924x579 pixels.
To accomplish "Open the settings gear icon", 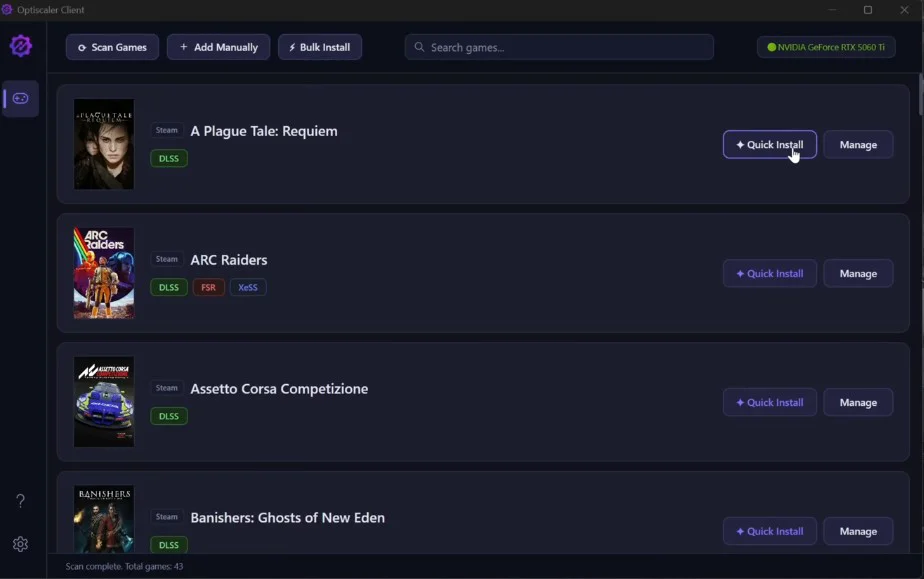I will pyautogui.click(x=20, y=544).
